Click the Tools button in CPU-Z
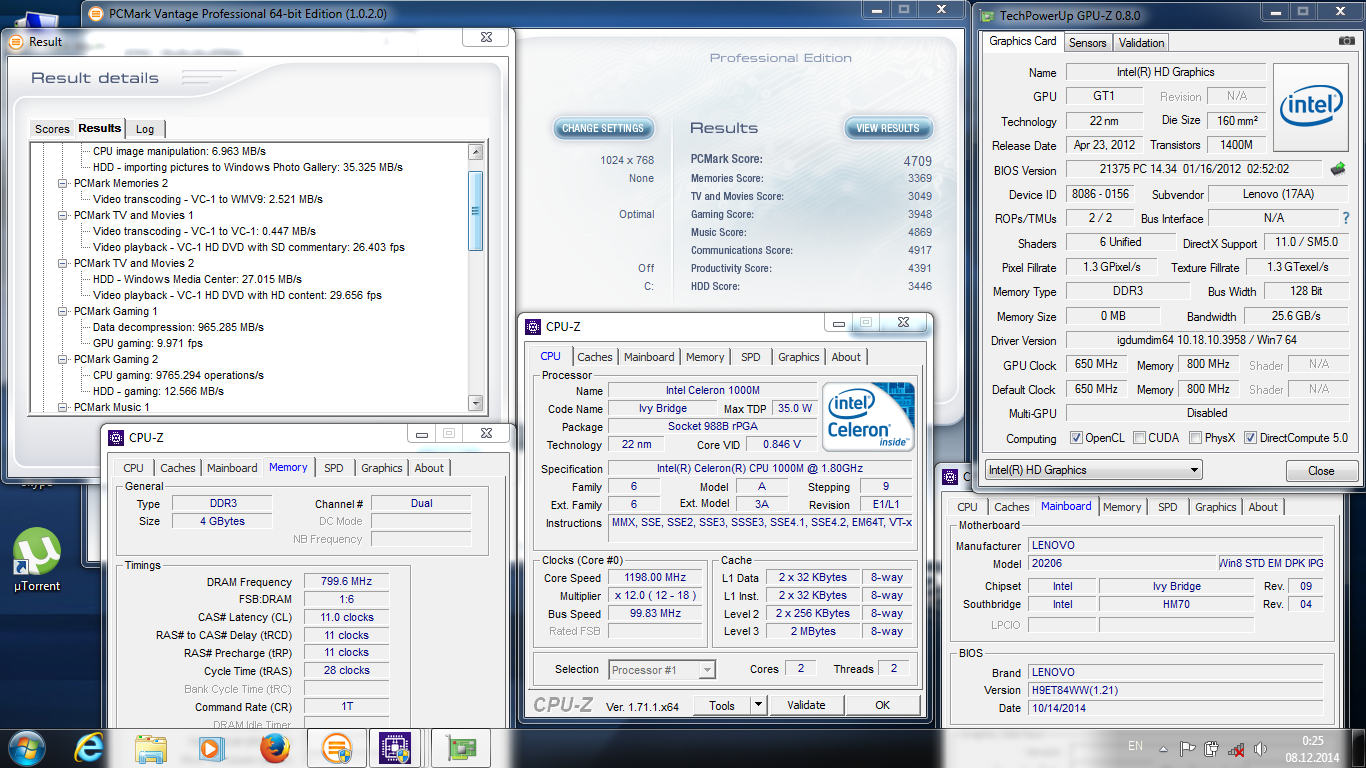 722,705
